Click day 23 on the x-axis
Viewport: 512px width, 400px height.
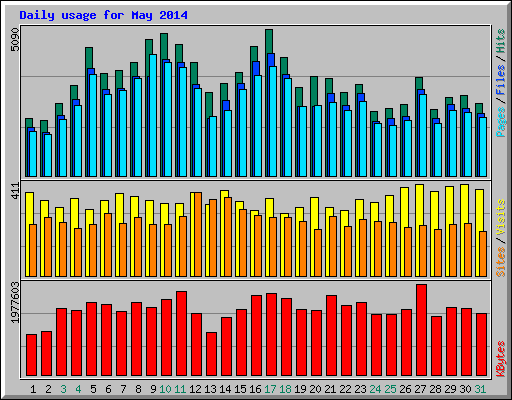tap(360, 389)
